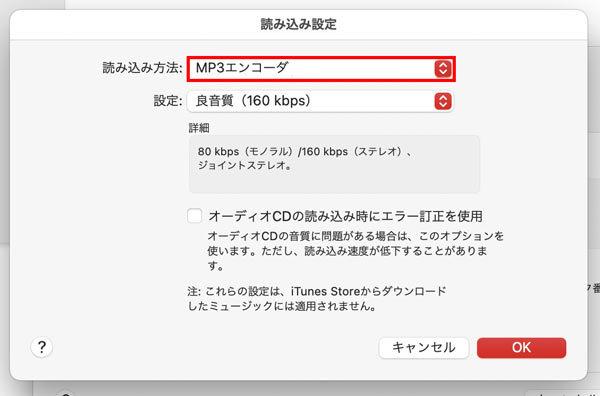This screenshot has width=600, height=396.
Task: Enable error correction for audio CD import
Action: [x=195, y=216]
